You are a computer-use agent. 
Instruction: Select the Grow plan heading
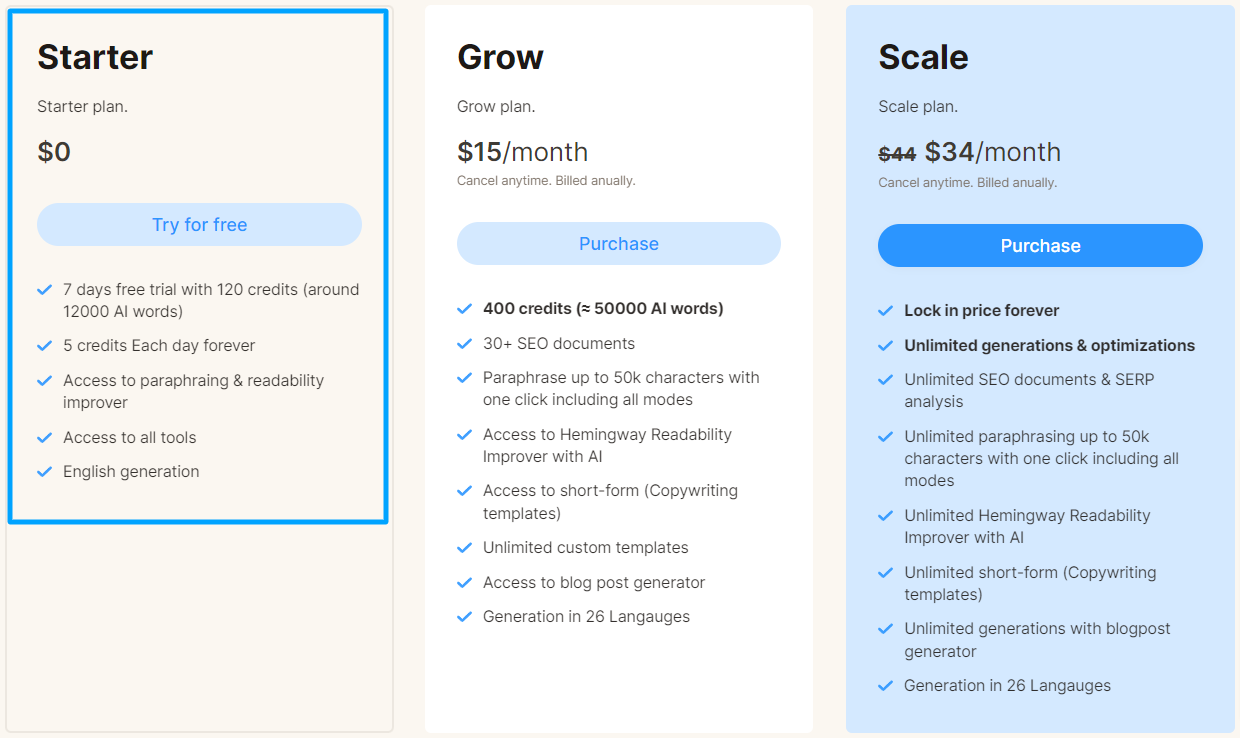coord(500,57)
